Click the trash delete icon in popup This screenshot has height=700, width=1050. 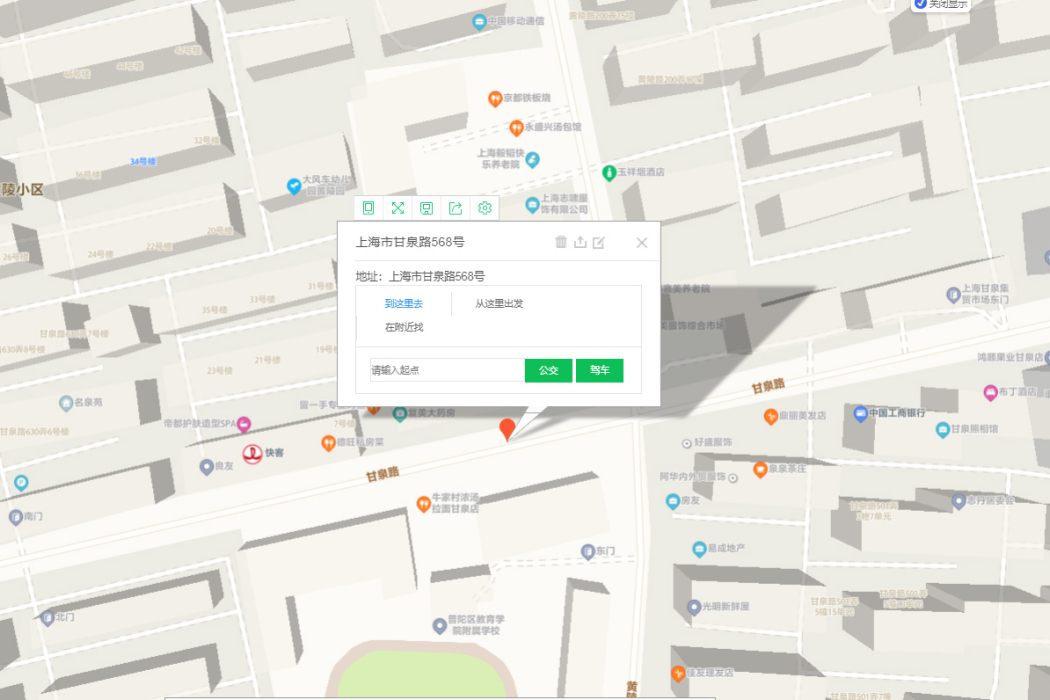561,242
